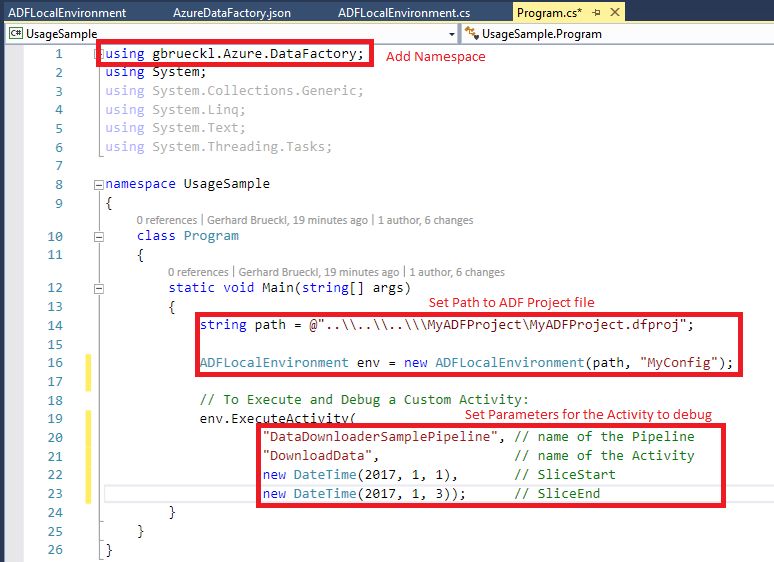This screenshot has height=562, width=774.
Task: Collapse the namespace UsageSample block
Action: click(99, 185)
